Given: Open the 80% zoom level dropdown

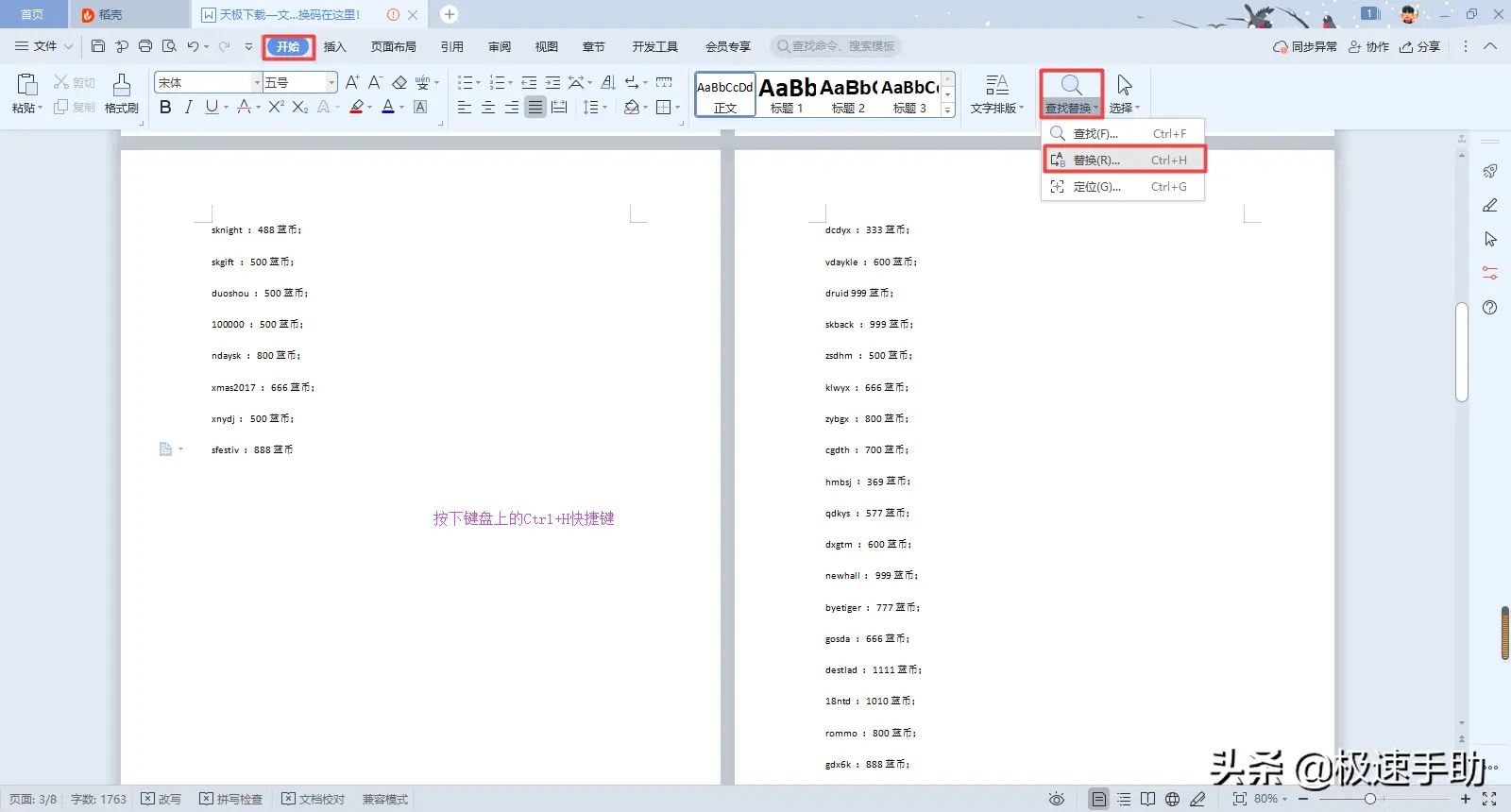Looking at the screenshot, I should click(x=1271, y=799).
